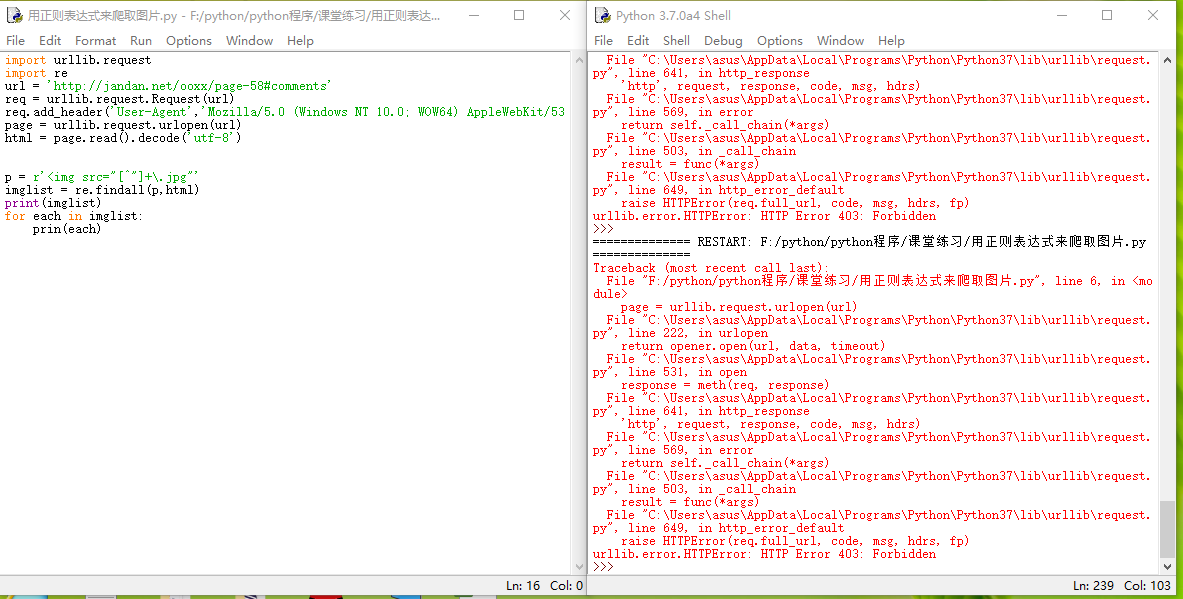
Task: Click the last >>> prompt in the shell
Action: [603, 567]
